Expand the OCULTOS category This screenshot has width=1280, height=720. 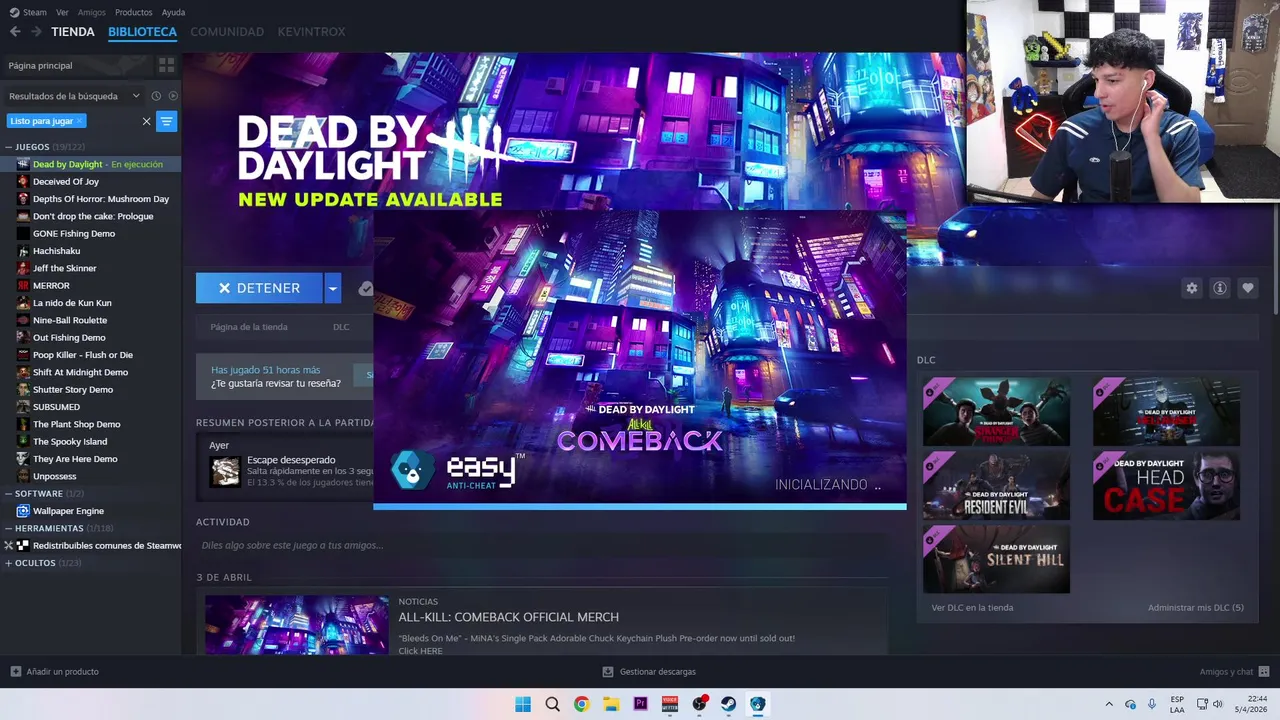tap(8, 563)
